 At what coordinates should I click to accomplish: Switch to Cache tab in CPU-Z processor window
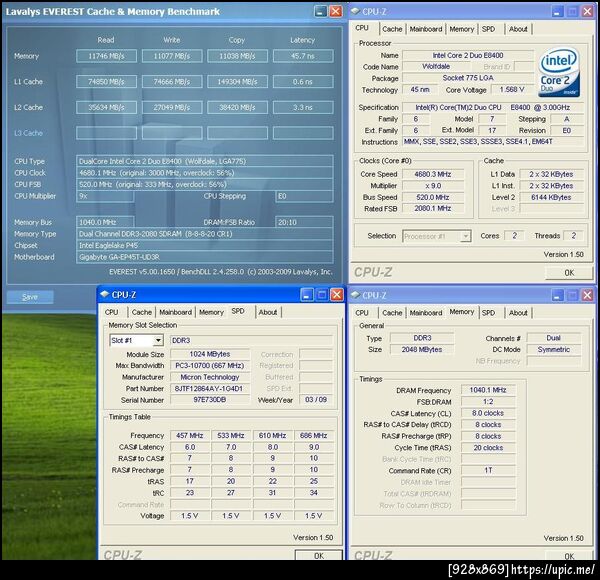click(392, 29)
